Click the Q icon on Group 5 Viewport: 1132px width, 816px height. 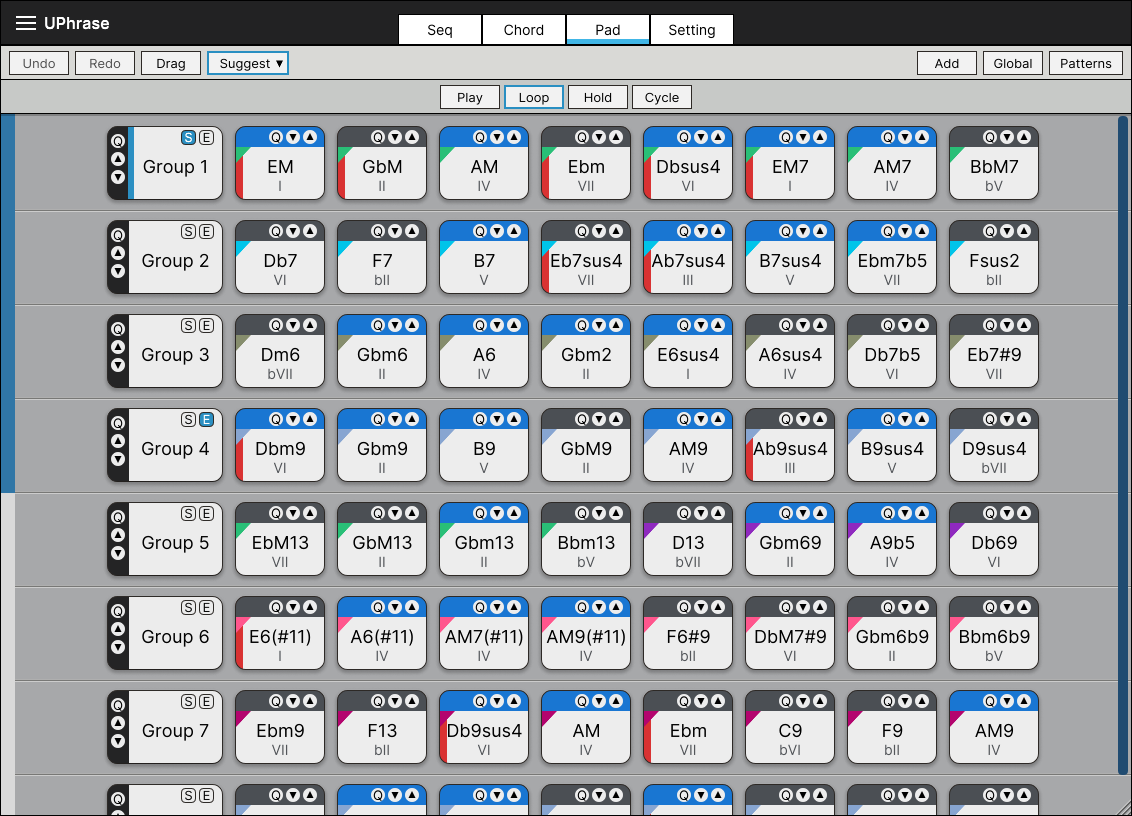pos(118,517)
